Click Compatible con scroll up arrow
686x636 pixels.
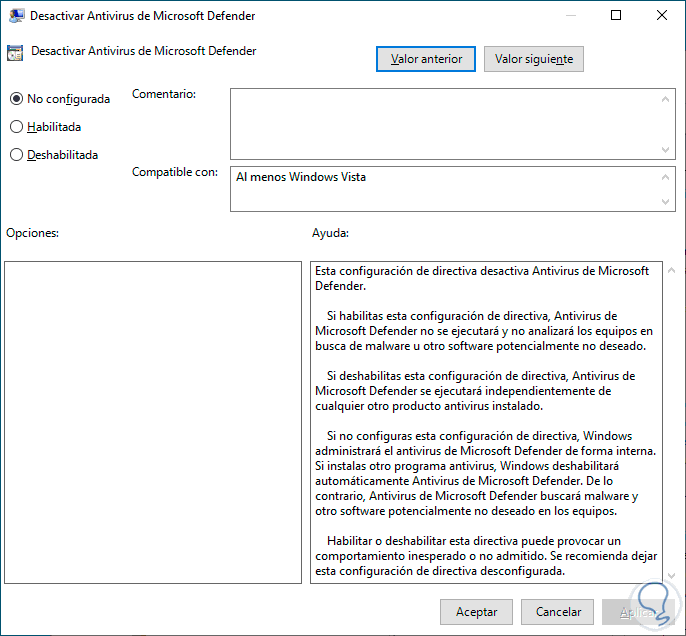click(665, 177)
